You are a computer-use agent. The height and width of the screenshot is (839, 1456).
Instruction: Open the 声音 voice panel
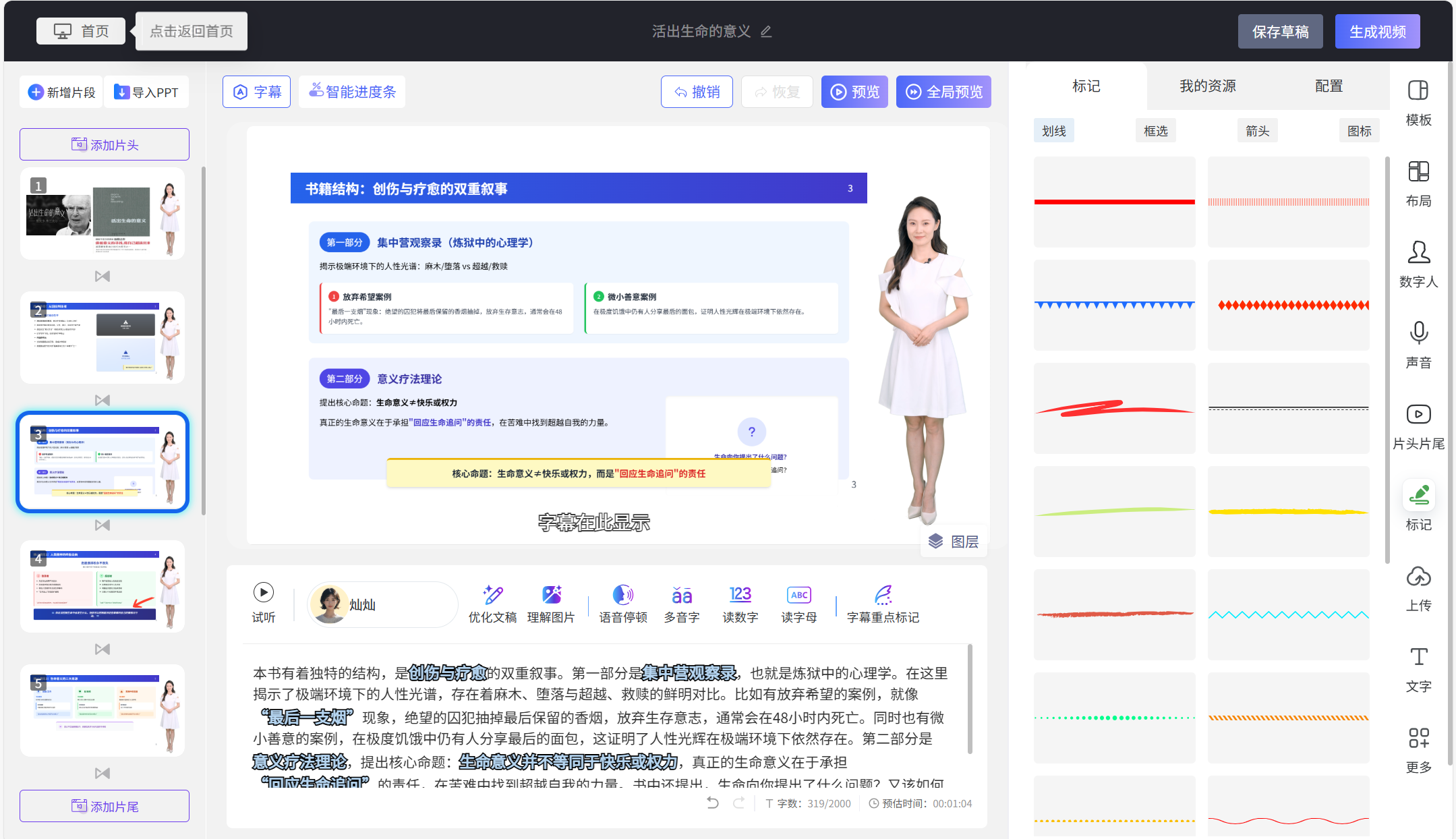pyautogui.click(x=1418, y=344)
